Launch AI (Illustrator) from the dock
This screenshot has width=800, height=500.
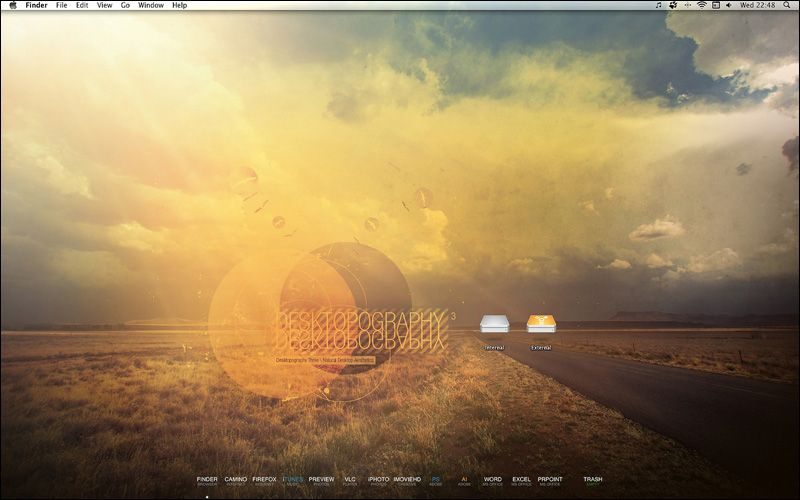tap(464, 481)
